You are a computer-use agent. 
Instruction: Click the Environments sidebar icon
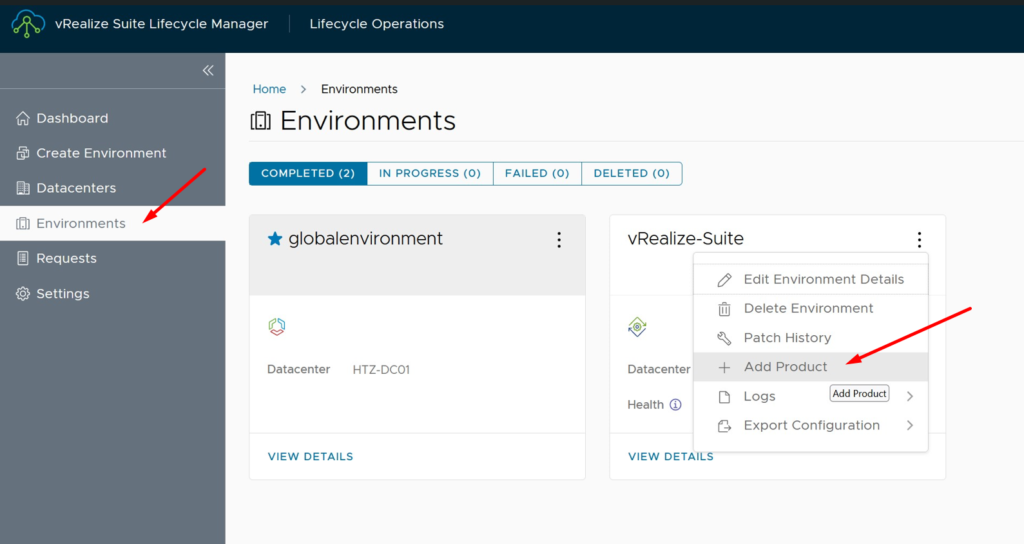tap(23, 223)
